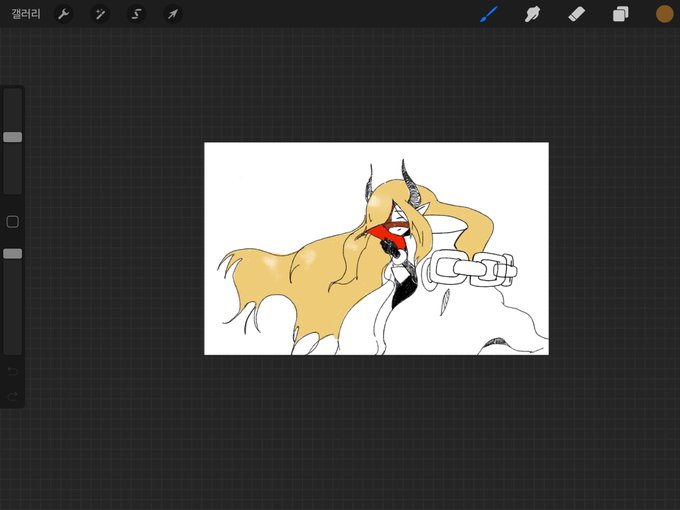Open the brown active color swatch
This screenshot has height=510, width=680.
pos(664,14)
